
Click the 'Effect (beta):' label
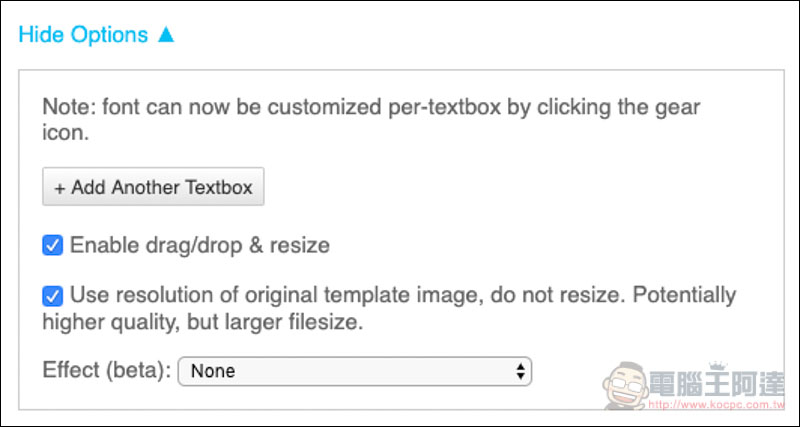pyautogui.click(x=107, y=370)
